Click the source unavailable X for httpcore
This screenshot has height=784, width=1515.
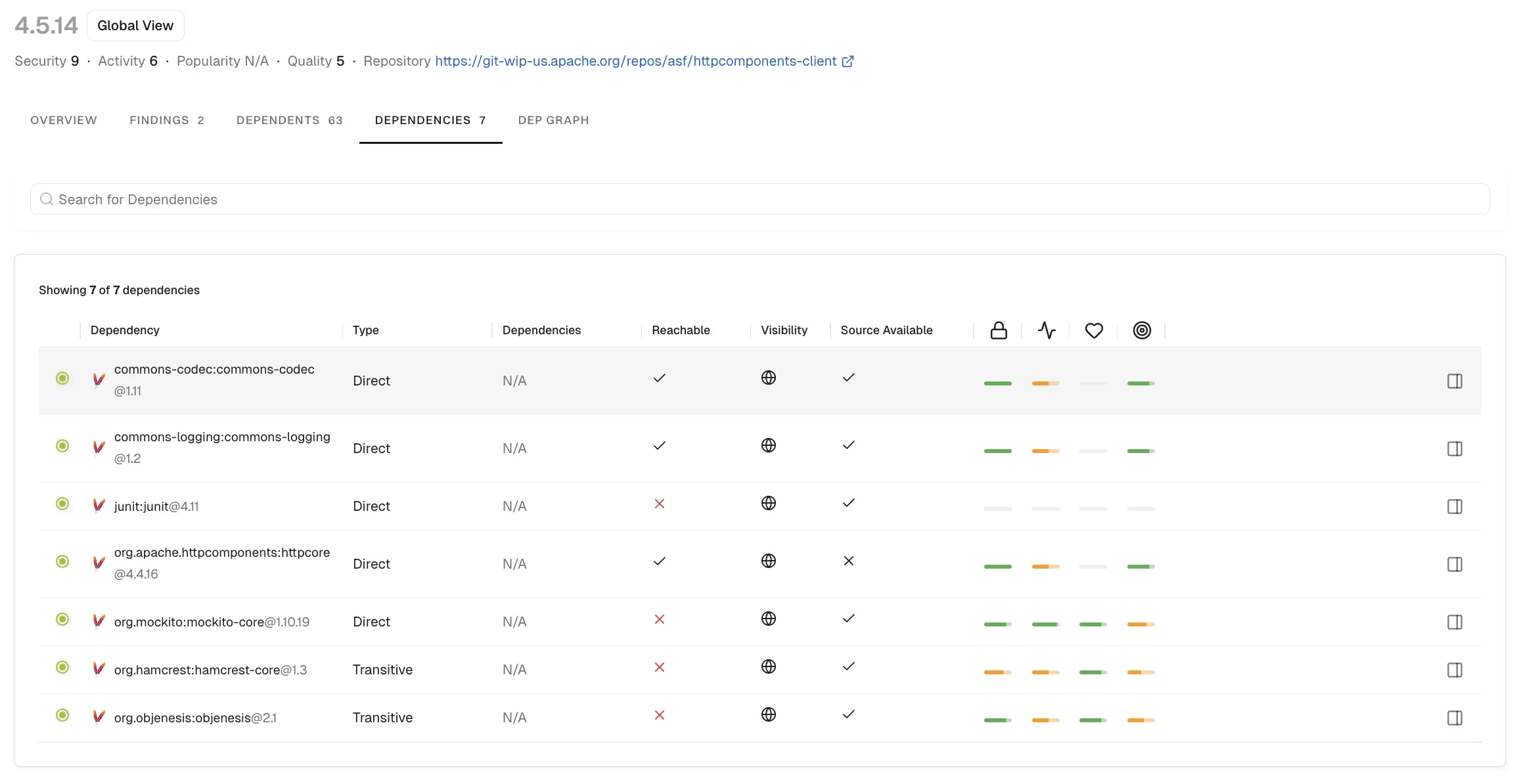pos(849,561)
